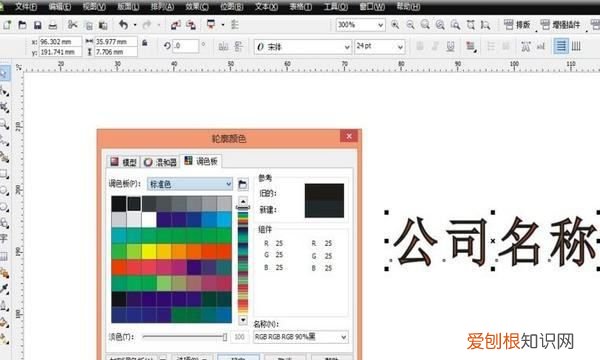Save the document with the floppy disk icon
600x360 pixels.
38,25
